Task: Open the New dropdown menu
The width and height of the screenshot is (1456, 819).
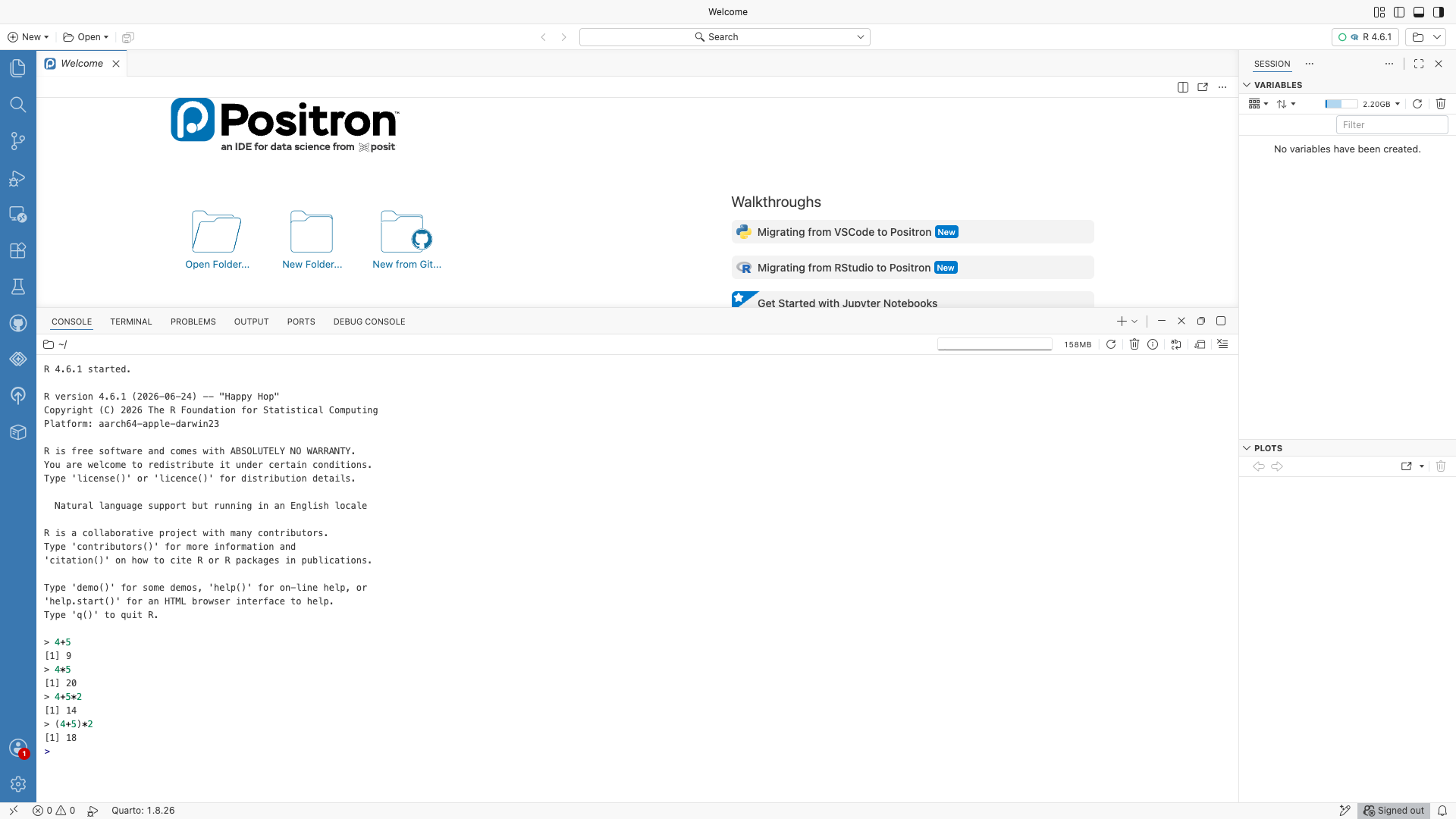Action: 28,37
